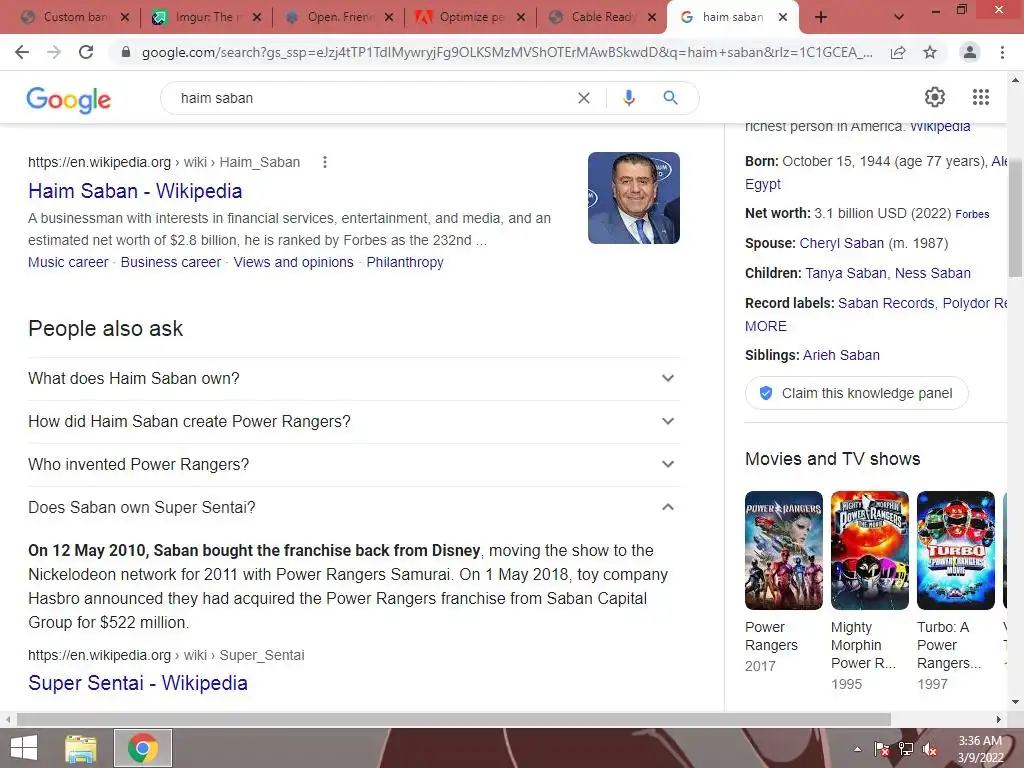Click the browser forward arrow
1024x768 pixels.
point(54,52)
